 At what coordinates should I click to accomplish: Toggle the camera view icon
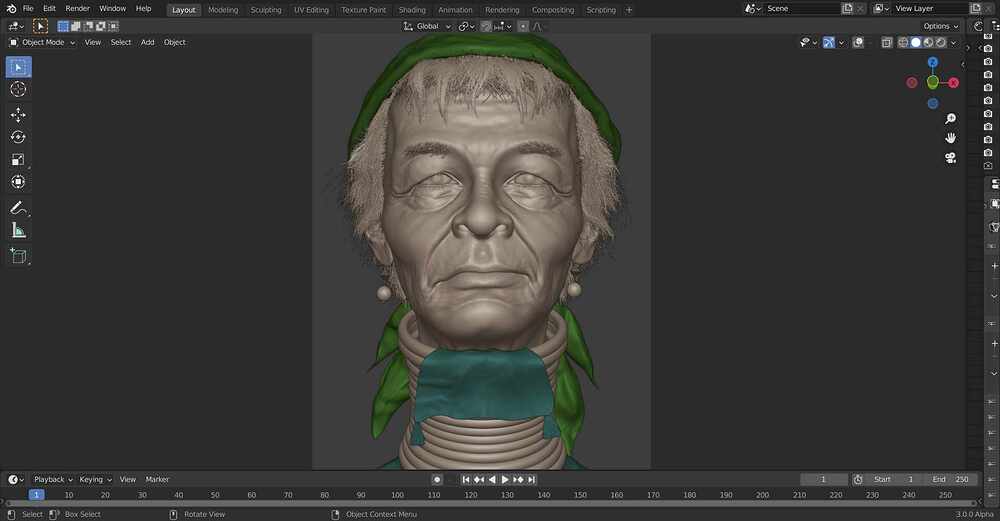[x=950, y=158]
